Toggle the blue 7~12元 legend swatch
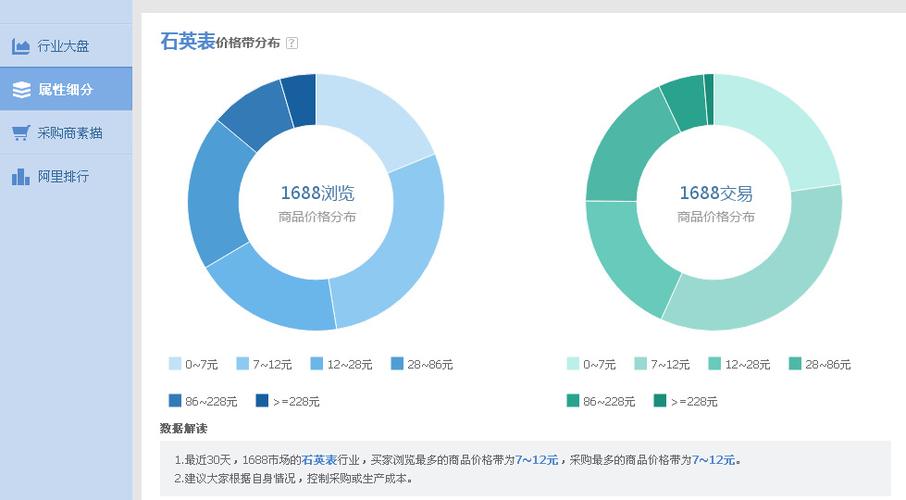Viewport: 906px width, 500px height. point(243,364)
